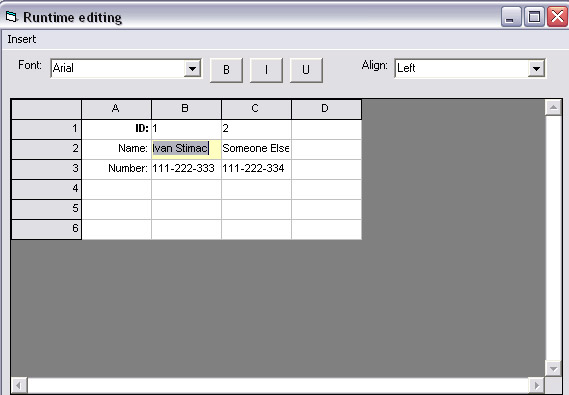The image size is (569, 395).
Task: Open the Insert menu
Action: 21,39
